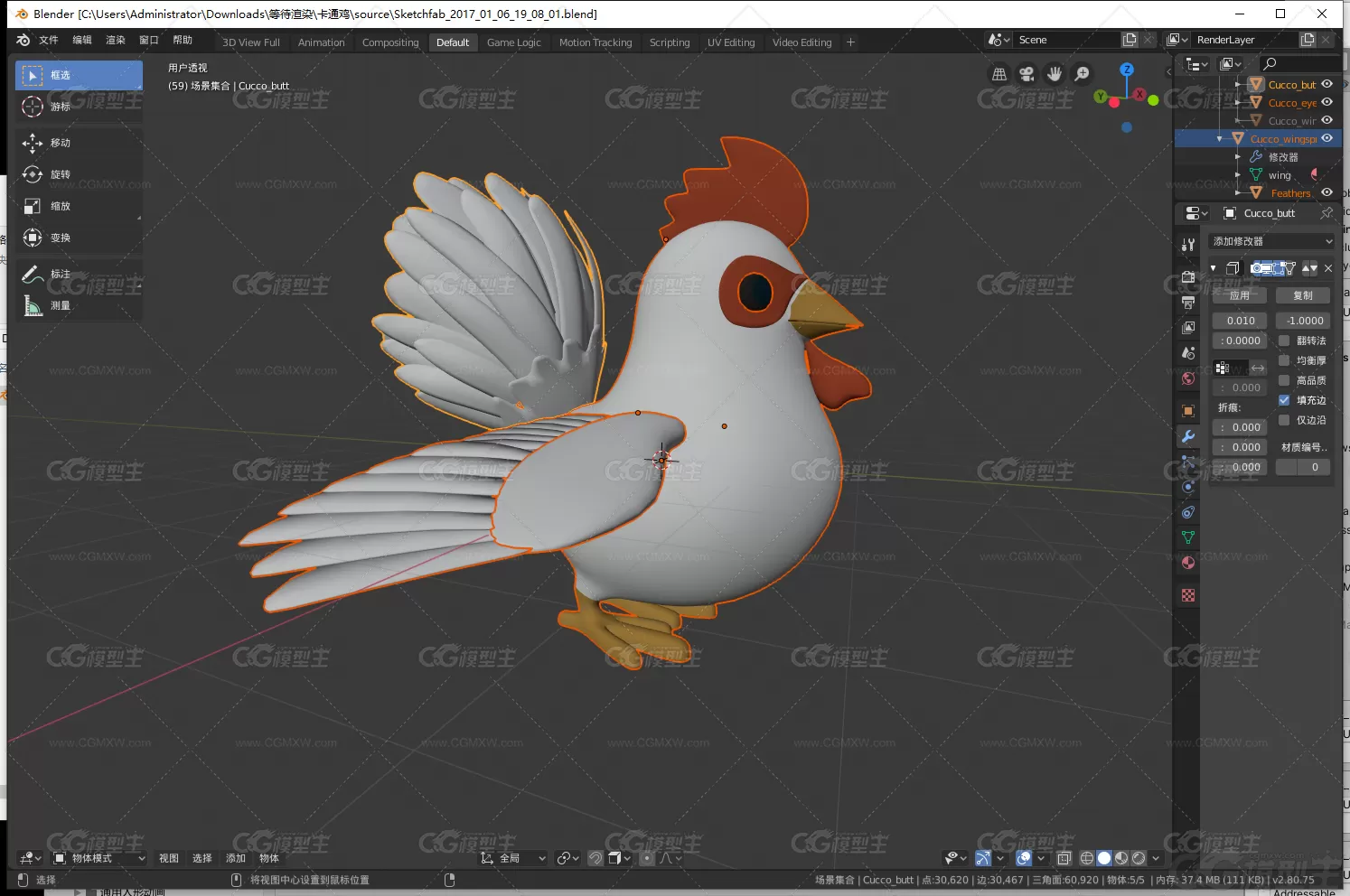Activate the 缩放 scale tool
This screenshot has height=896, width=1350.
pos(79,206)
